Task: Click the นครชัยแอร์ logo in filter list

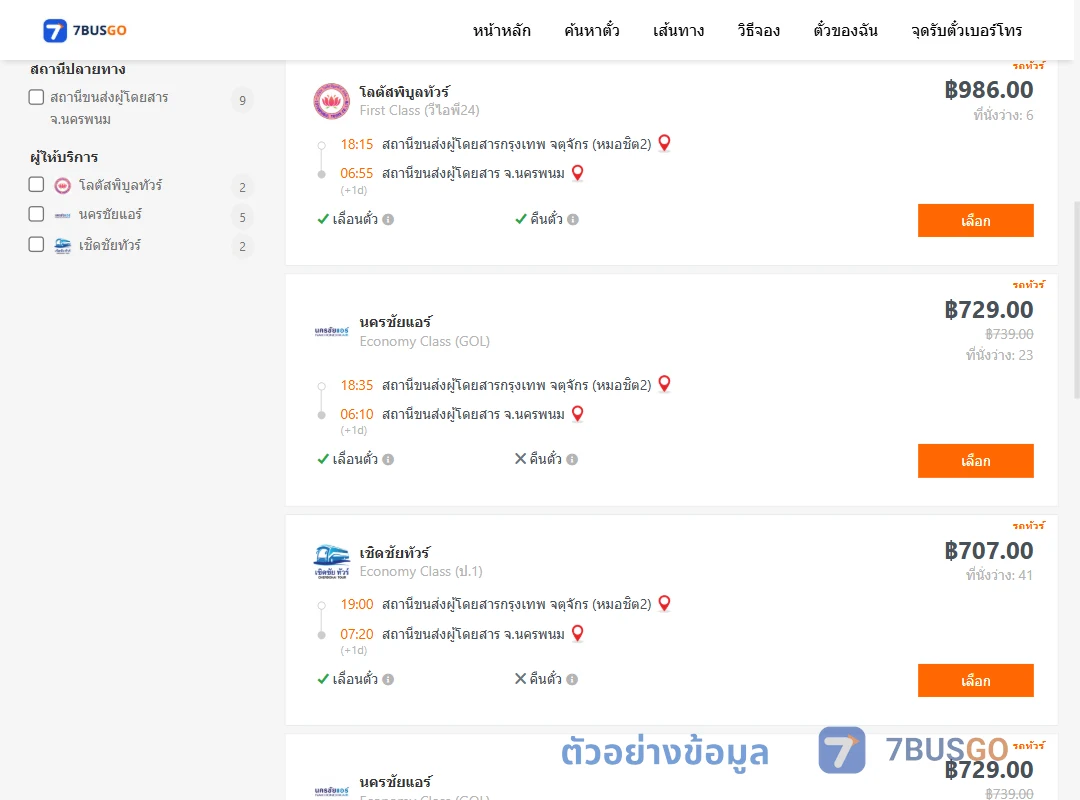Action: tap(63, 215)
